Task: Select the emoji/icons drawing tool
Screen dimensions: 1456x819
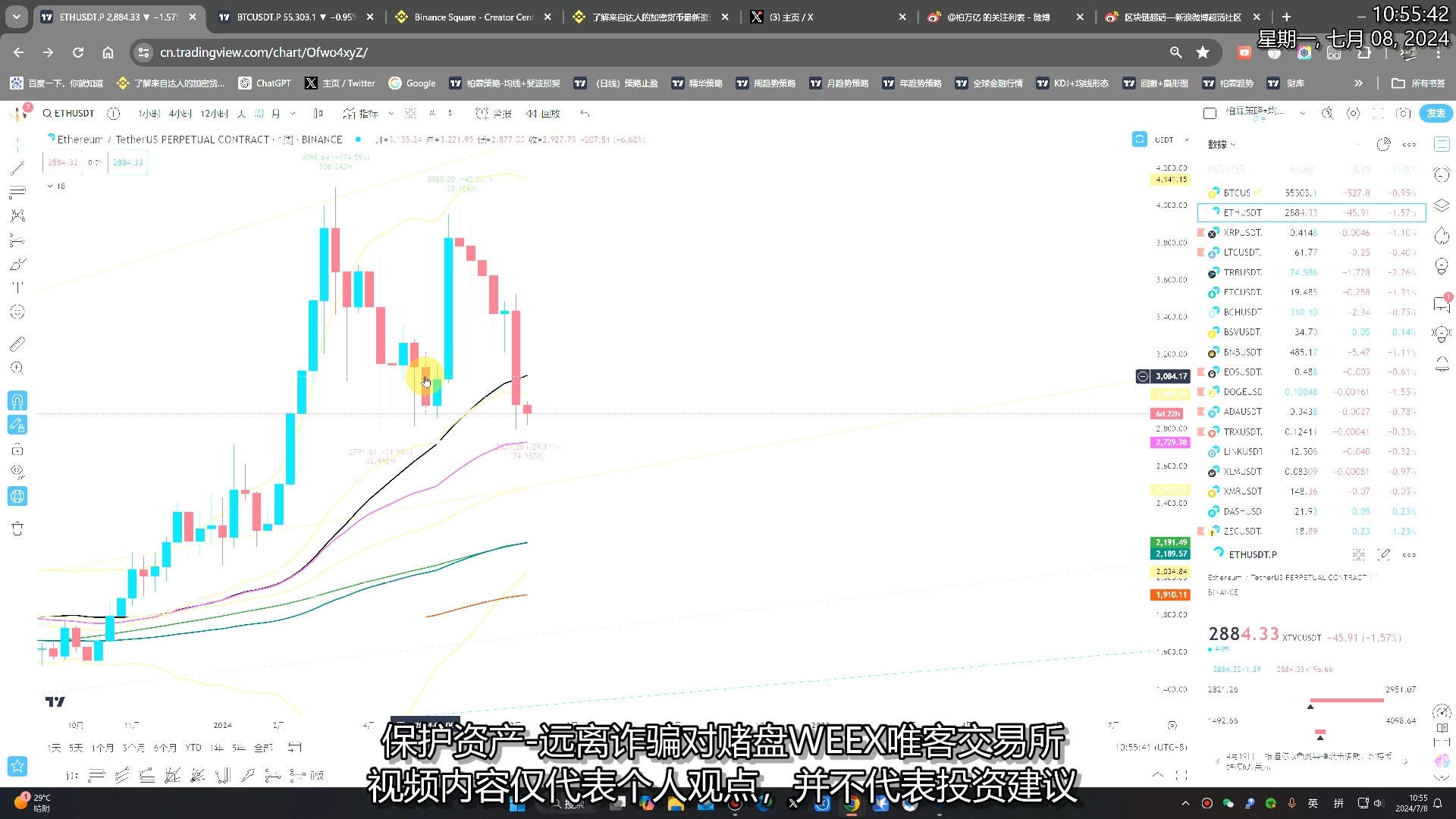Action: (17, 312)
